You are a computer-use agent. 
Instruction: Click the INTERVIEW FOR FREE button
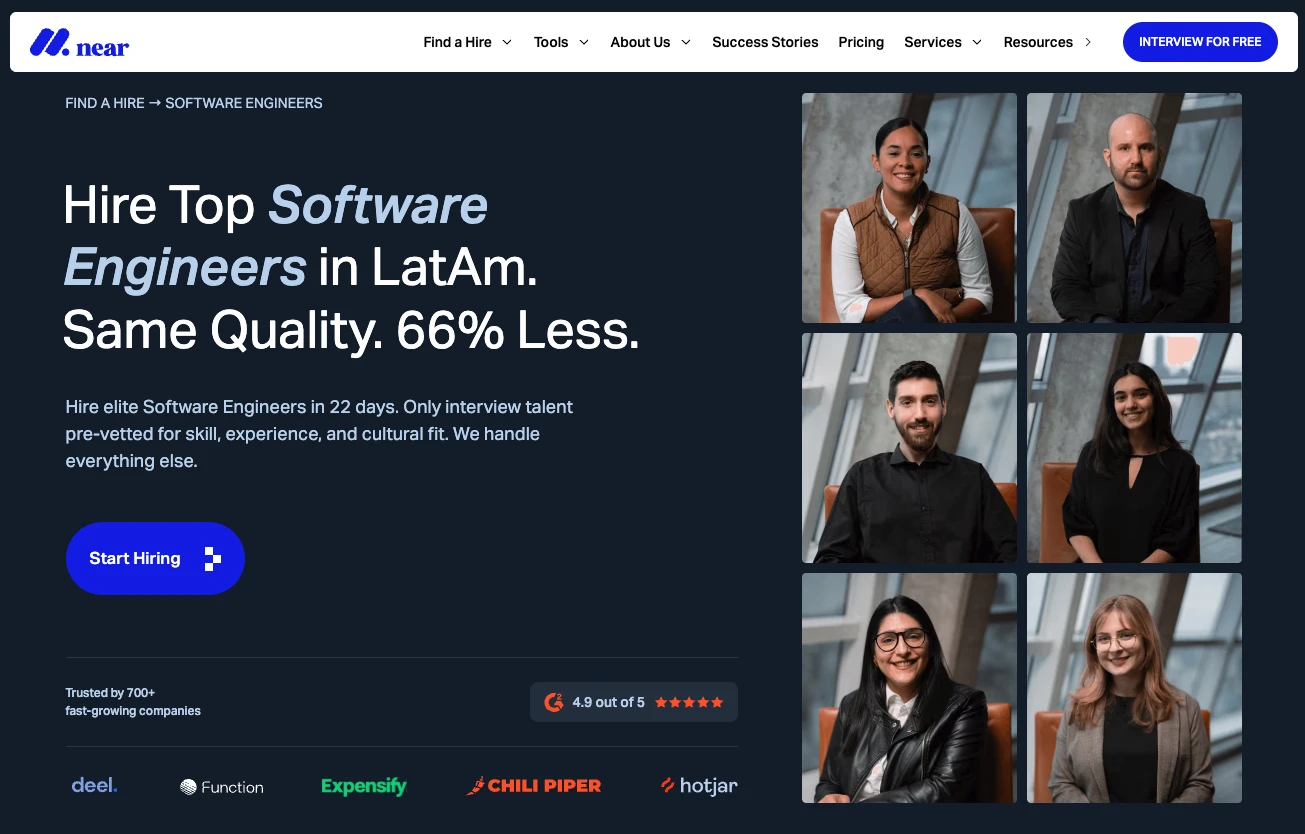pyautogui.click(x=1200, y=42)
